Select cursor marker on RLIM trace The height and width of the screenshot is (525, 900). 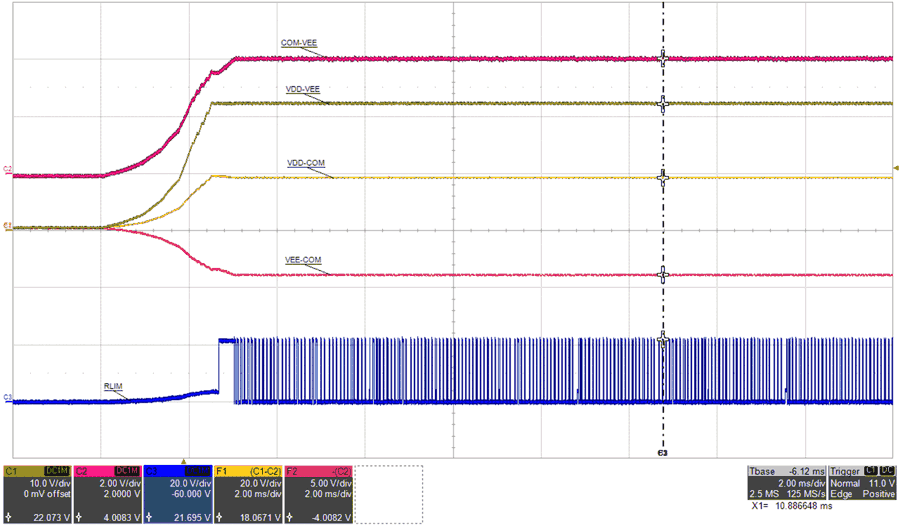point(663,340)
